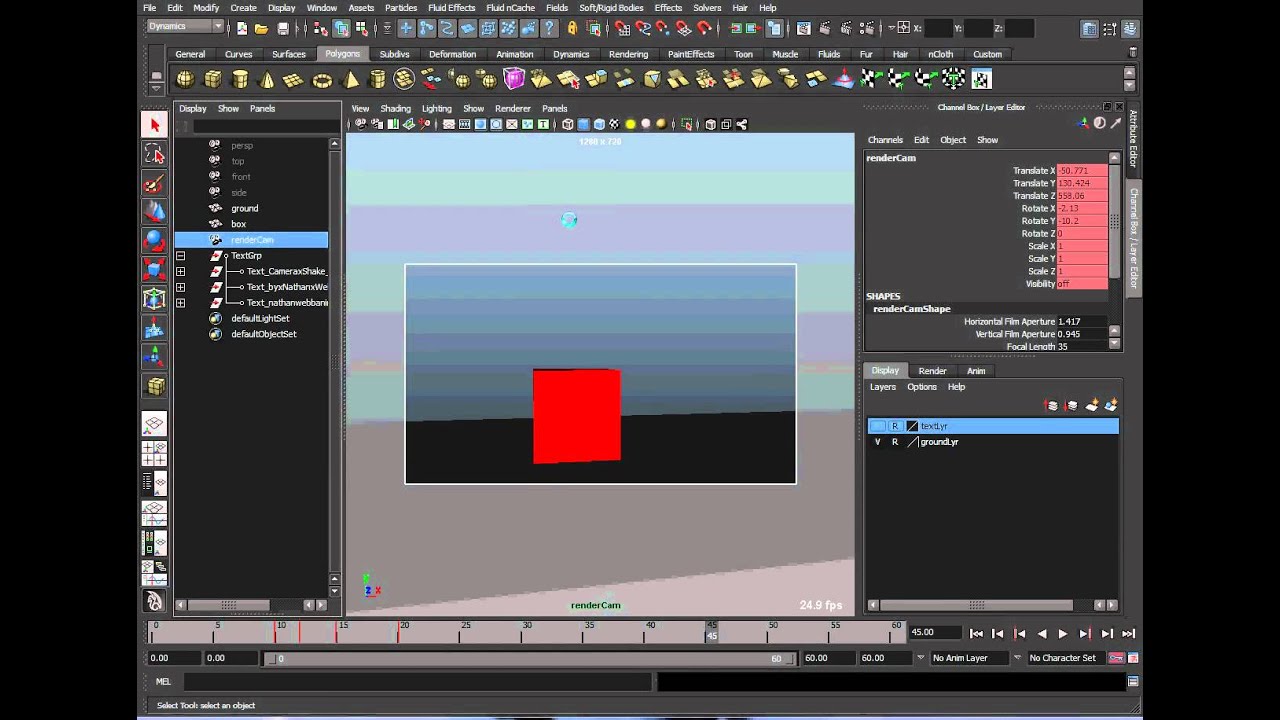This screenshot has width=1280, height=720.
Task: Create a polygon cone from shelf
Action: click(267, 79)
